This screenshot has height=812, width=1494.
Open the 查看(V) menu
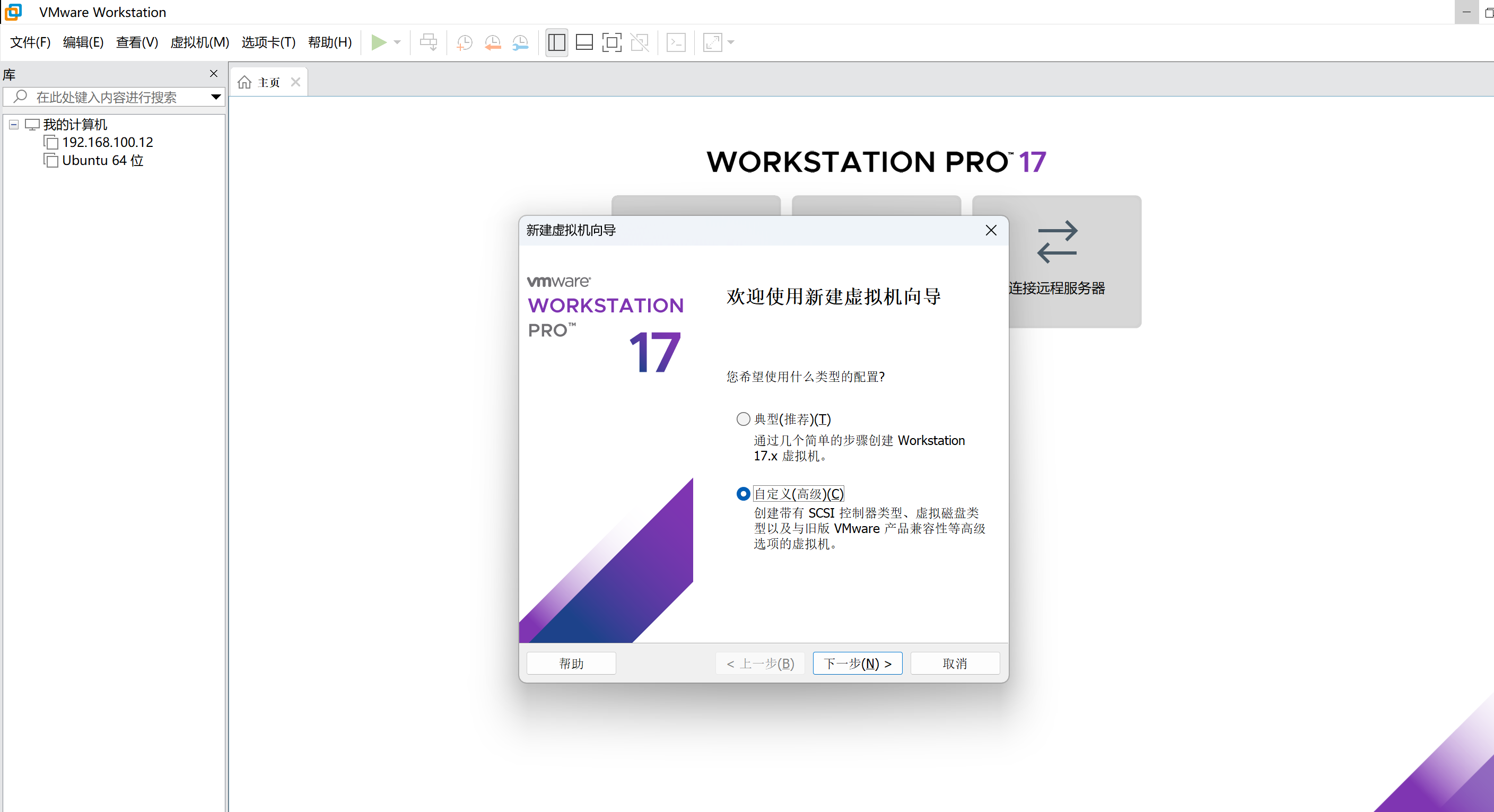tap(137, 42)
